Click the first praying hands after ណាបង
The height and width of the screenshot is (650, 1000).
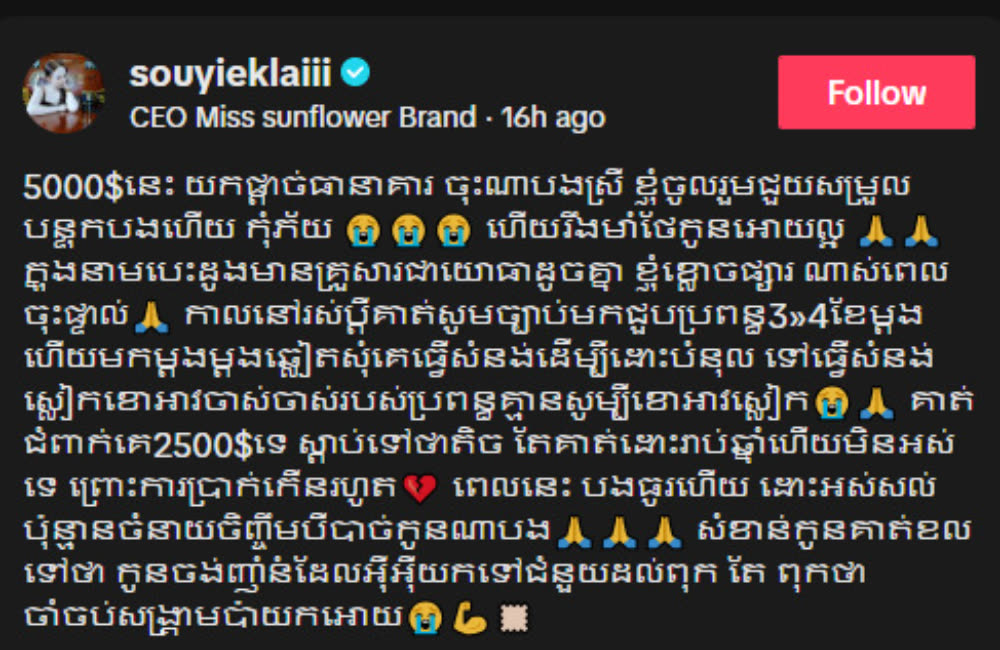[574, 532]
